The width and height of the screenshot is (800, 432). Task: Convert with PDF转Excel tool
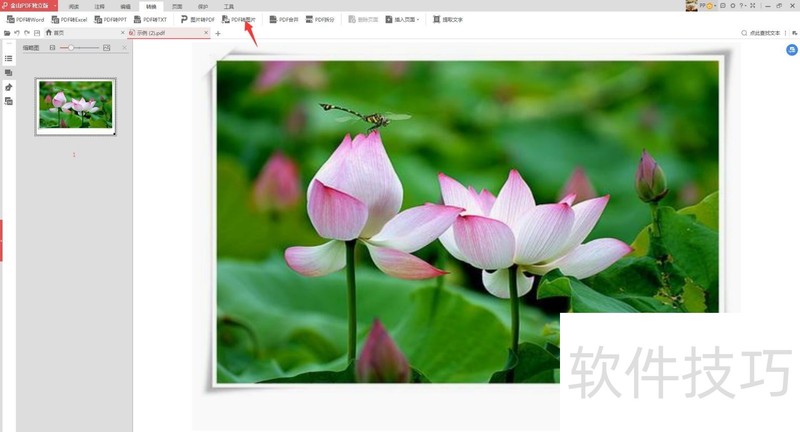pos(69,19)
